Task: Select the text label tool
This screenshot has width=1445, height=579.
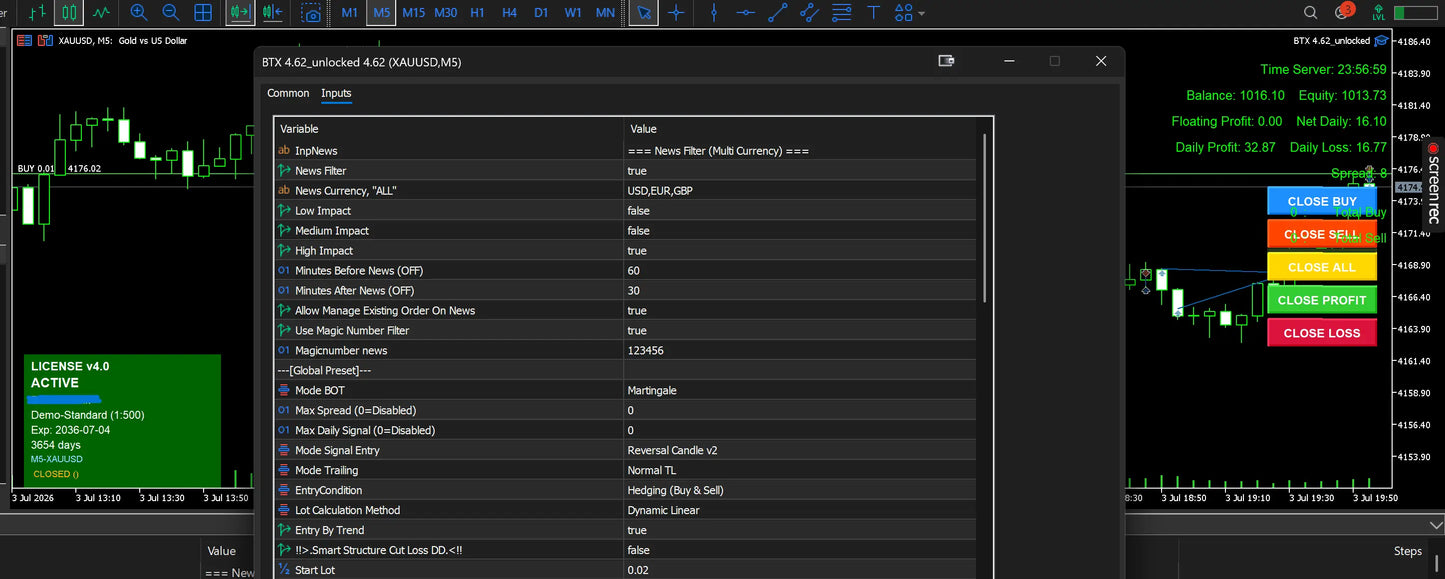Action: tap(874, 13)
